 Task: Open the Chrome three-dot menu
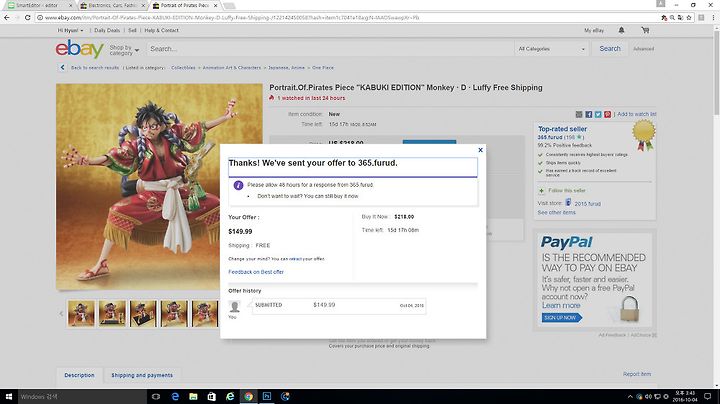tap(714, 17)
